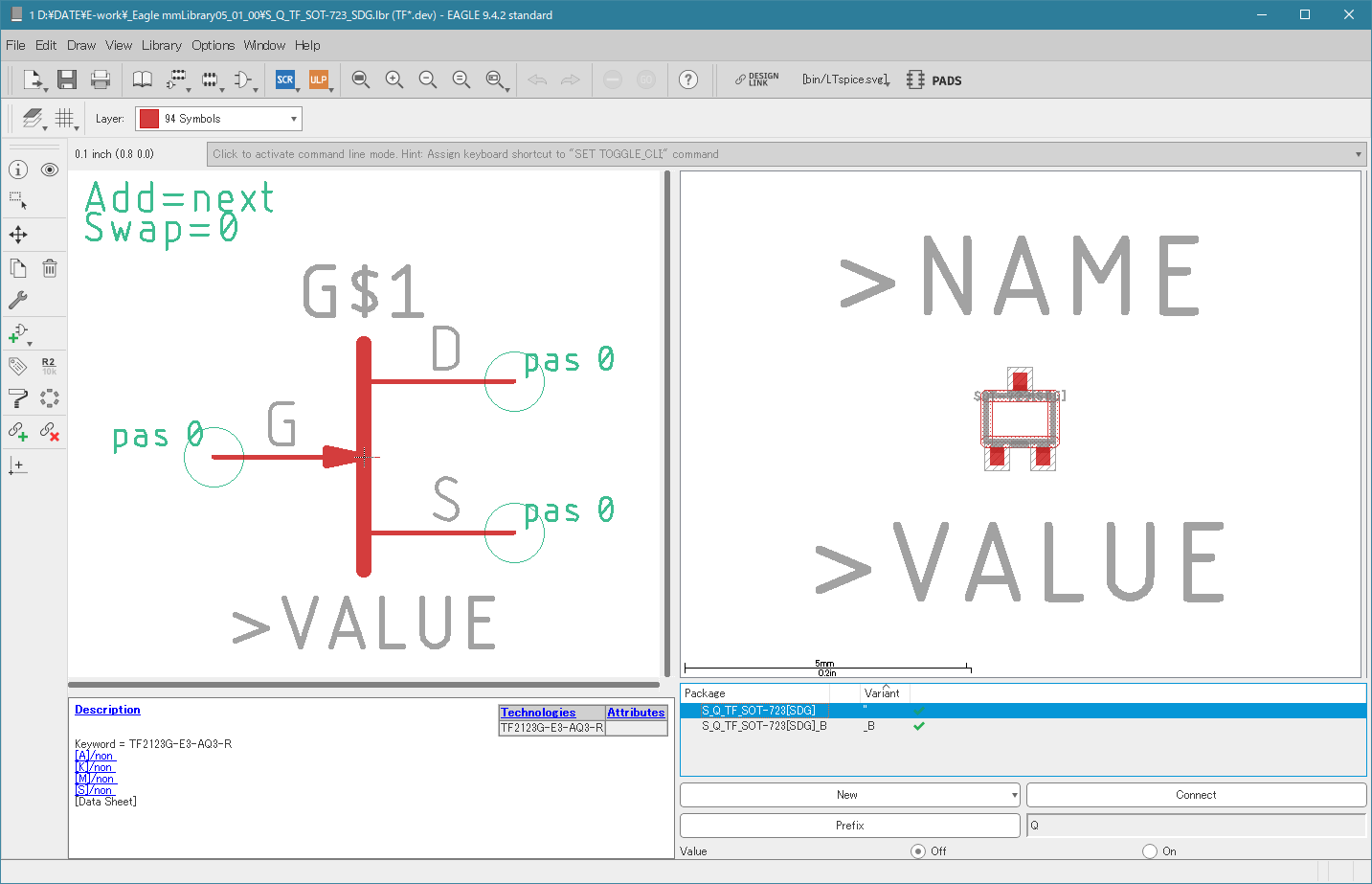Expand the command line history dropdown arrow
This screenshot has width=1372, height=884.
tap(1359, 154)
